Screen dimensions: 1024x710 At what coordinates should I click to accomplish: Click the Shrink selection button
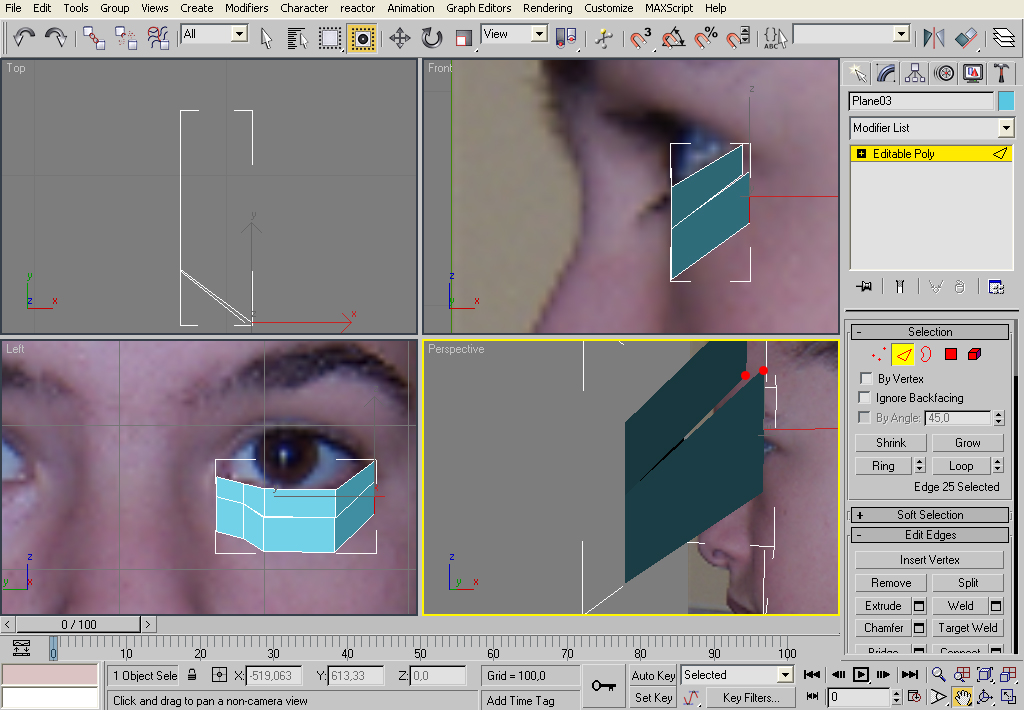tap(891, 443)
